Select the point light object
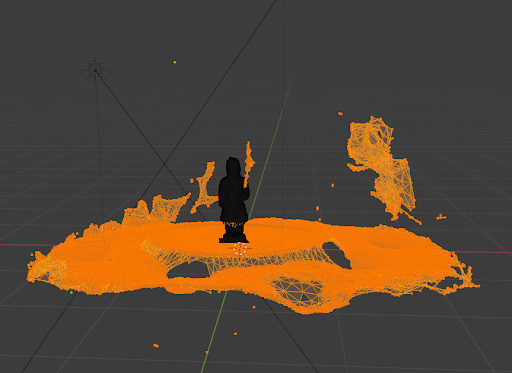The height and width of the screenshot is (373, 512). pos(96,70)
